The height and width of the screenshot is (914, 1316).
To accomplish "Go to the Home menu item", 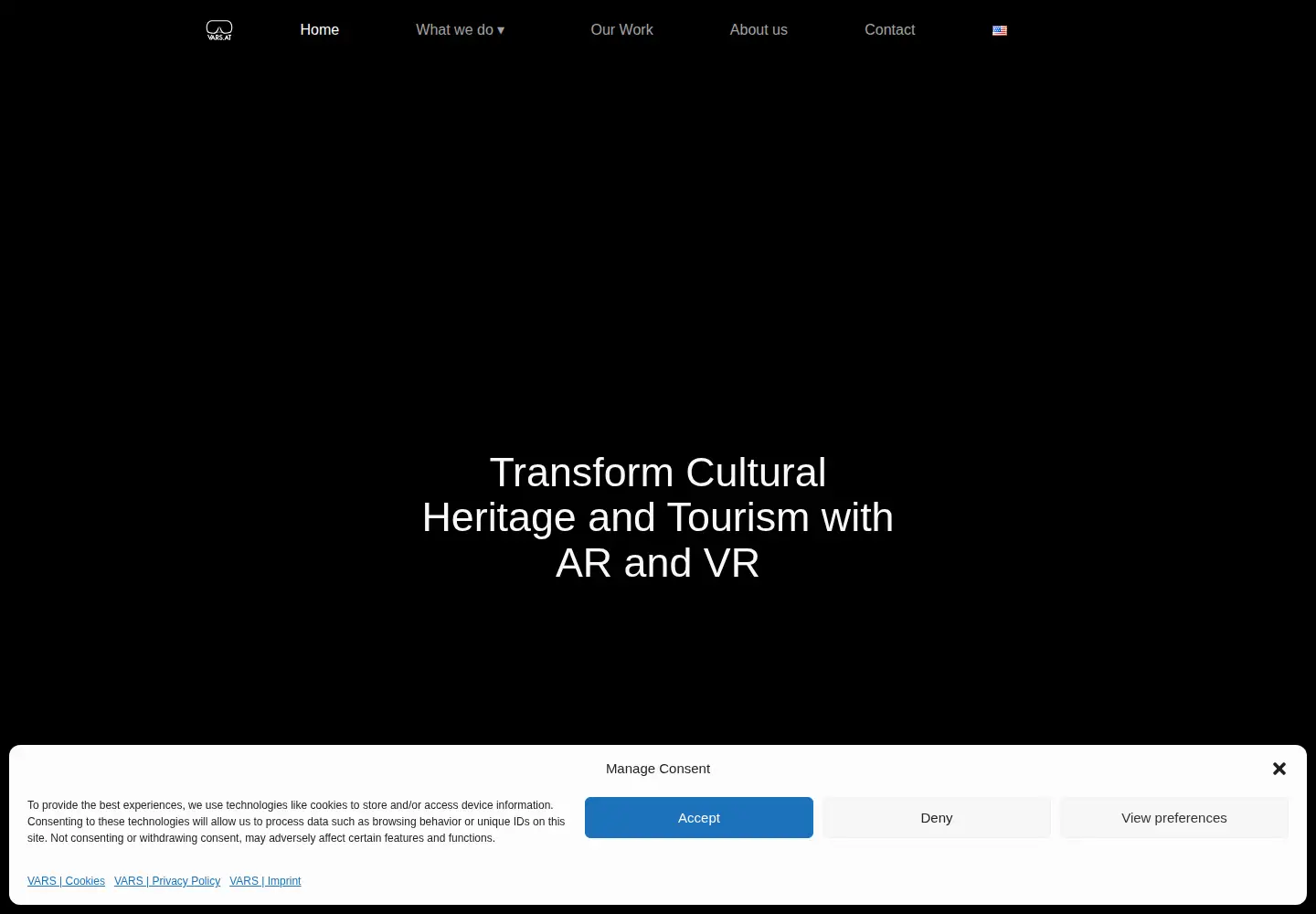I will [x=320, y=30].
